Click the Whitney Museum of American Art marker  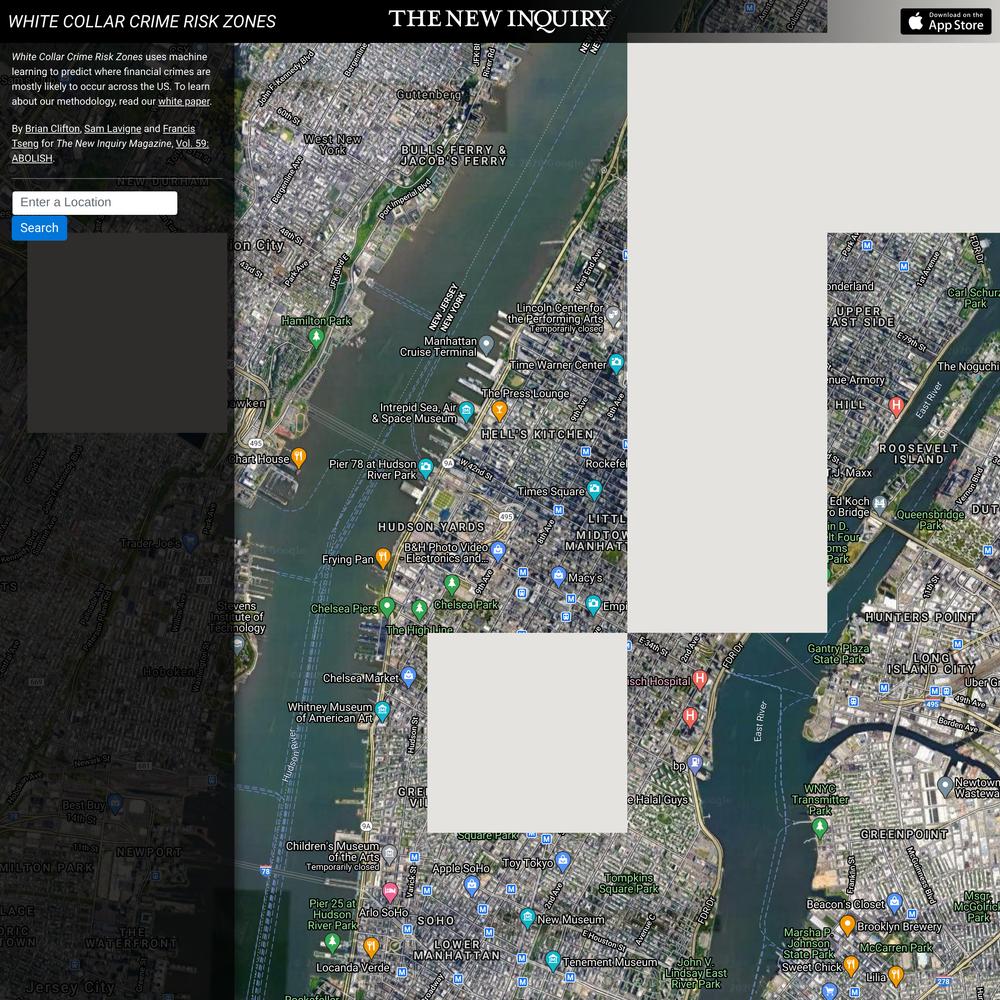click(x=382, y=710)
